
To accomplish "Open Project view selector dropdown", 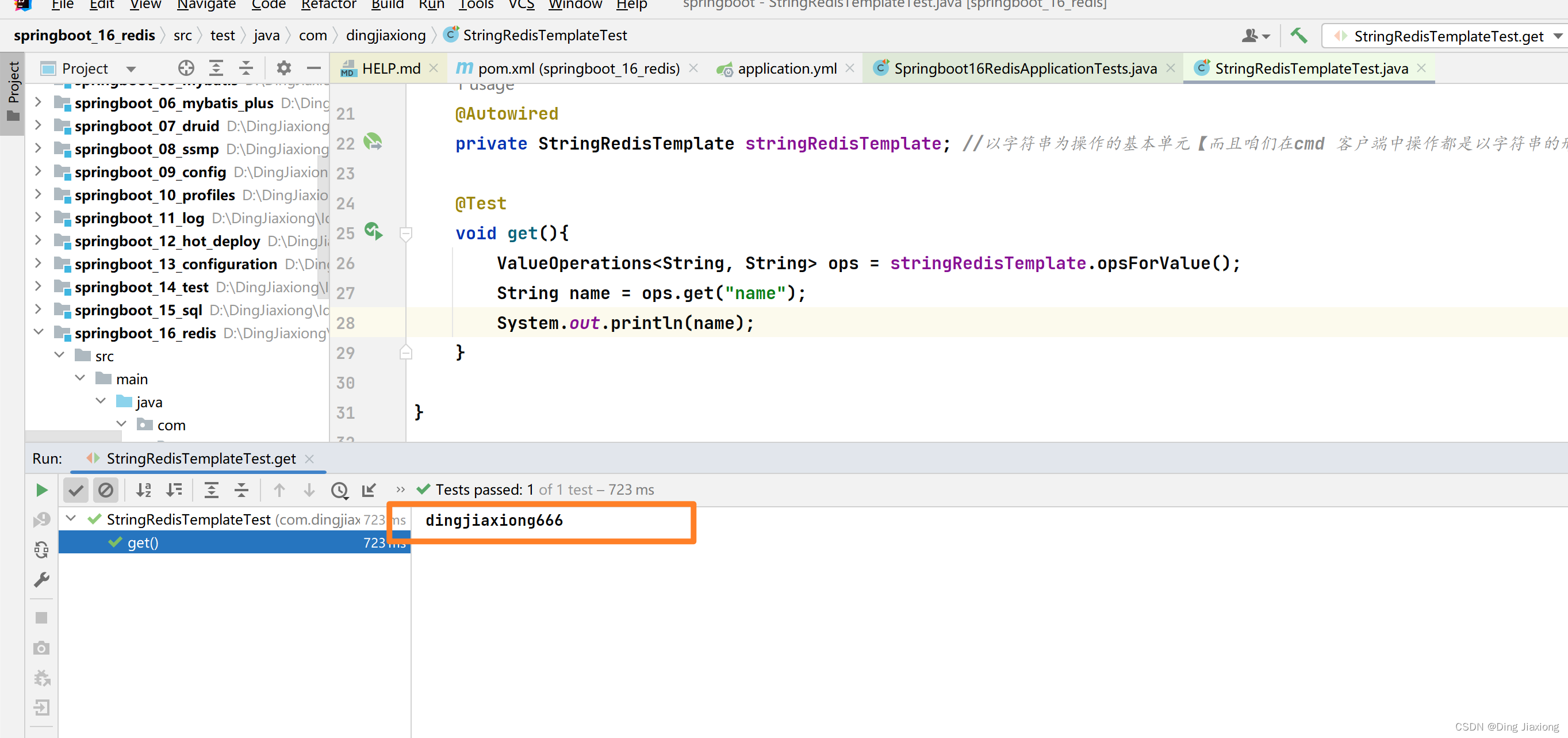I will coord(131,69).
